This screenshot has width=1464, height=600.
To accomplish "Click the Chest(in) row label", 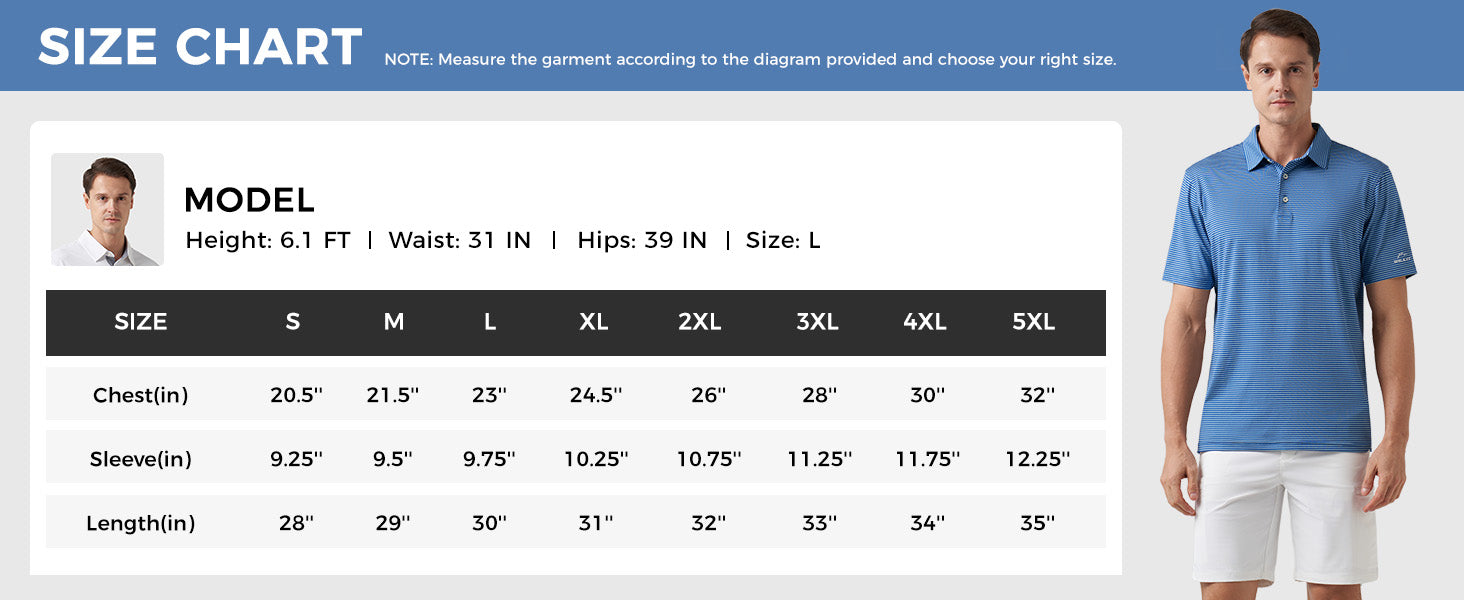I will pos(141,395).
